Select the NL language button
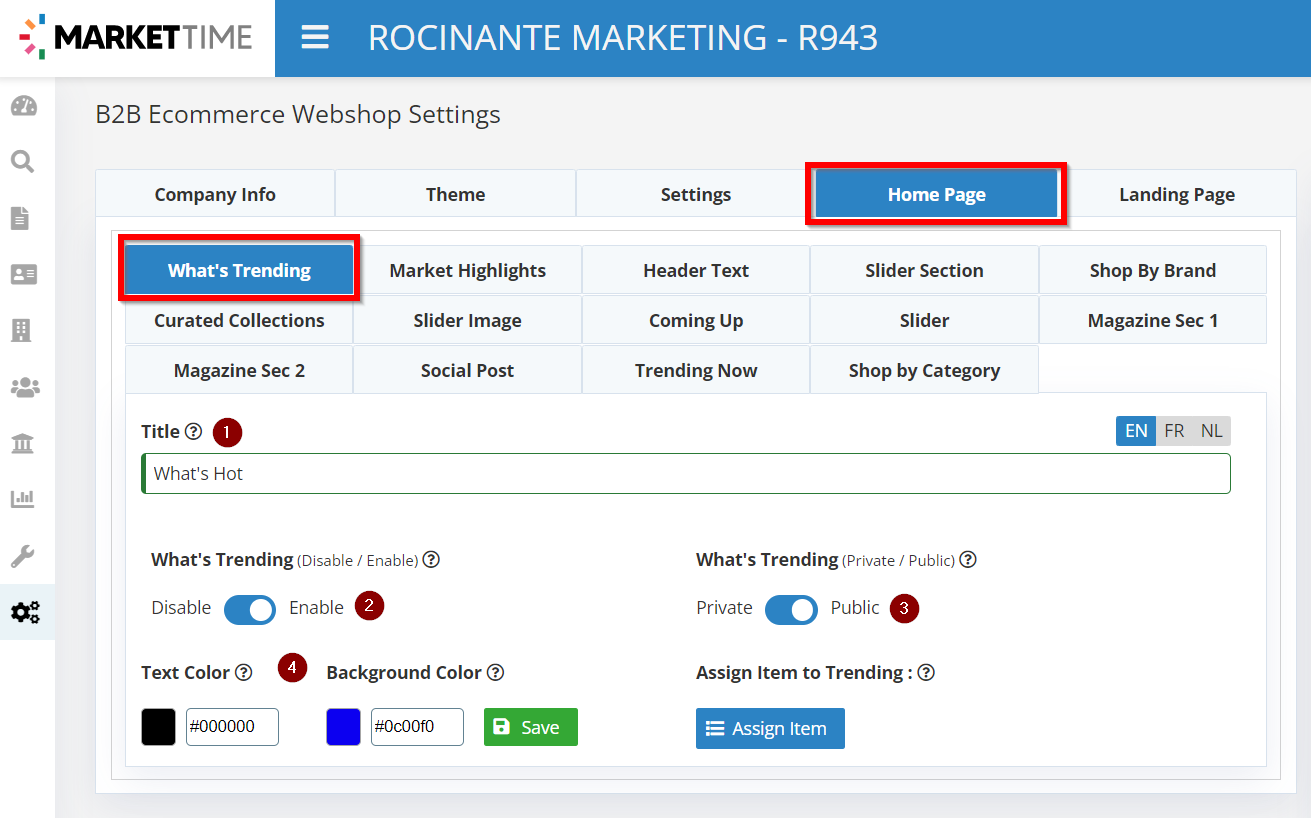The width and height of the screenshot is (1311, 818). 1212,431
